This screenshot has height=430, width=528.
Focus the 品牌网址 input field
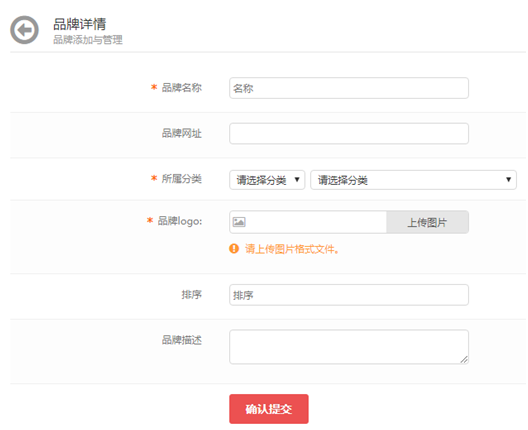coord(349,133)
